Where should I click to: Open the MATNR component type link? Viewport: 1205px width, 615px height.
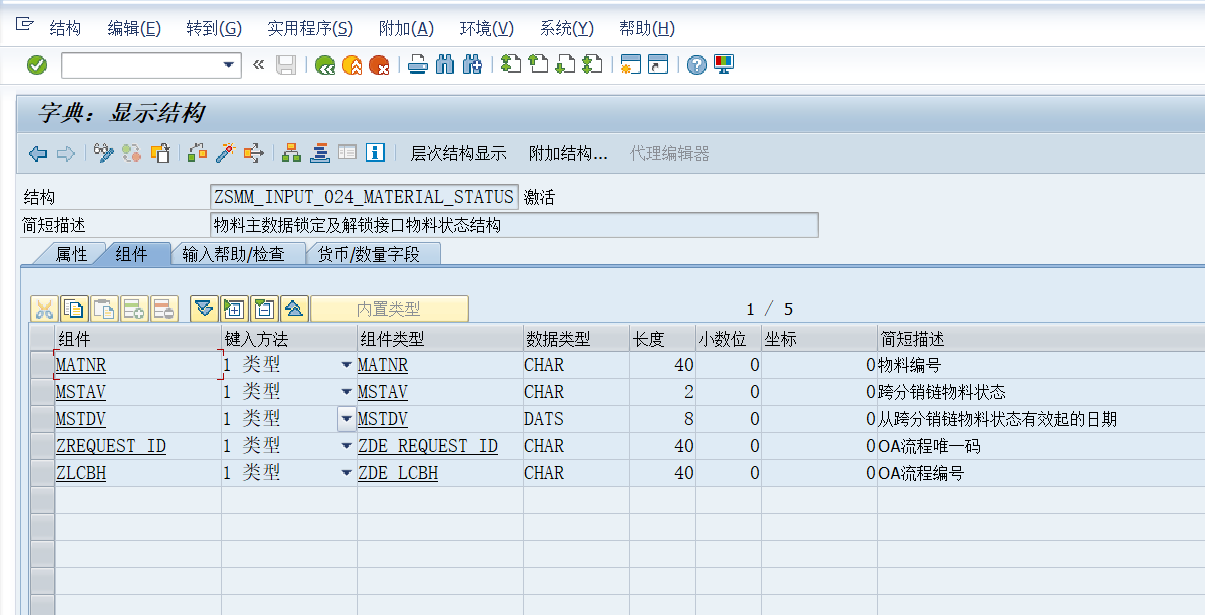click(383, 365)
